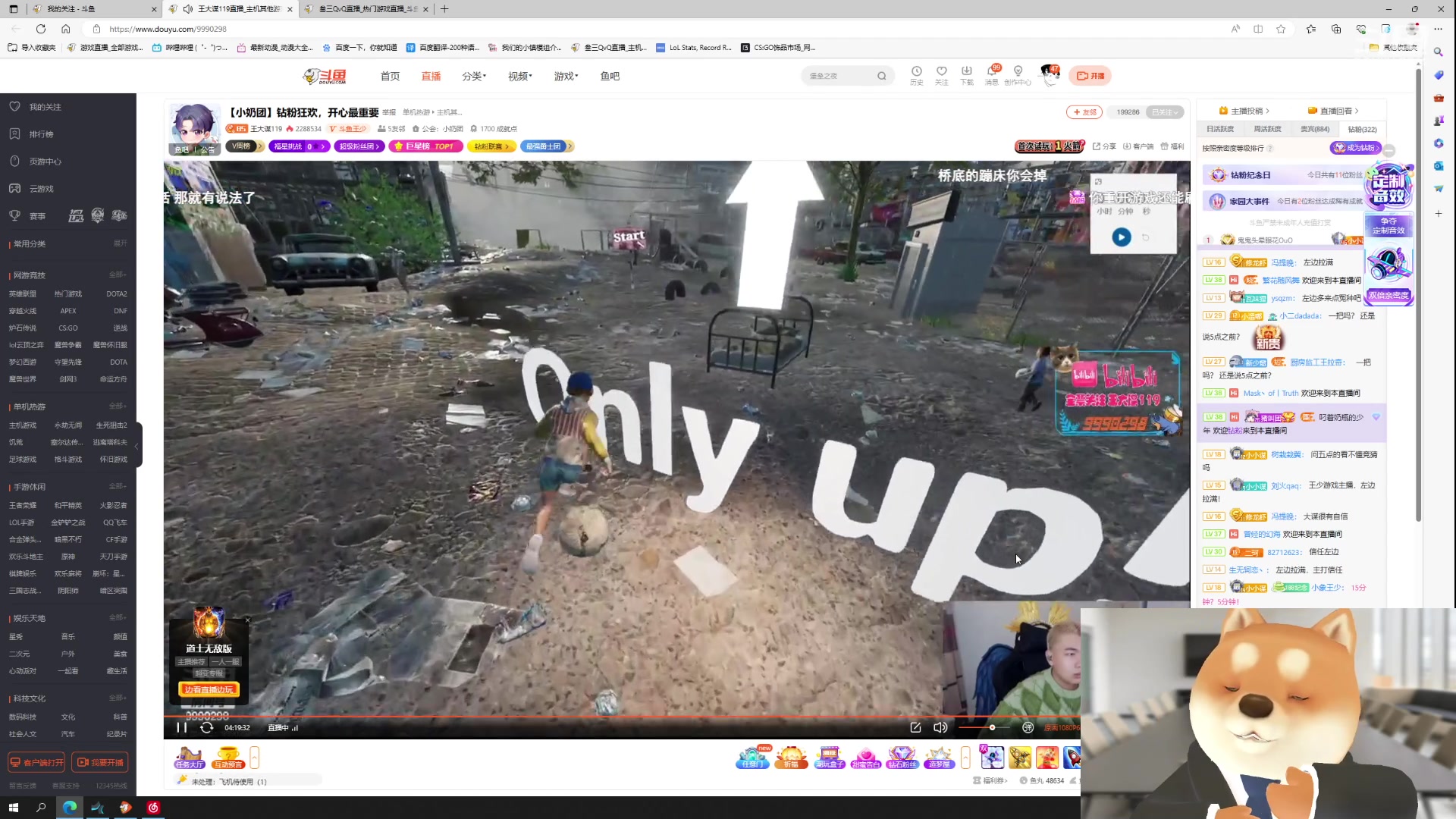Open the 任务大厅 task hall icon
The image size is (1456, 819).
[189, 756]
